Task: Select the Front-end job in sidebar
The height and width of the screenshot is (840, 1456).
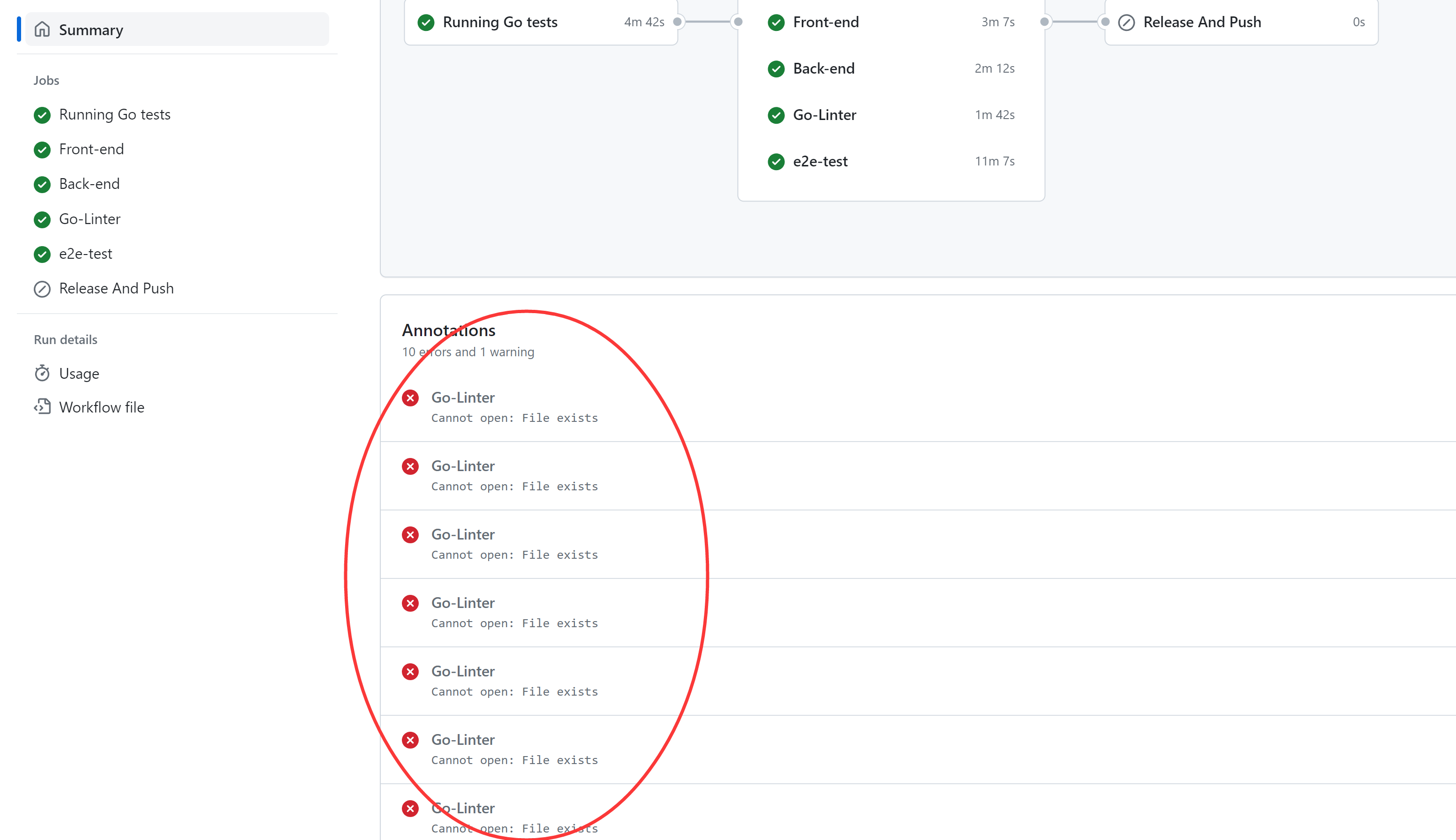Action: pos(91,149)
